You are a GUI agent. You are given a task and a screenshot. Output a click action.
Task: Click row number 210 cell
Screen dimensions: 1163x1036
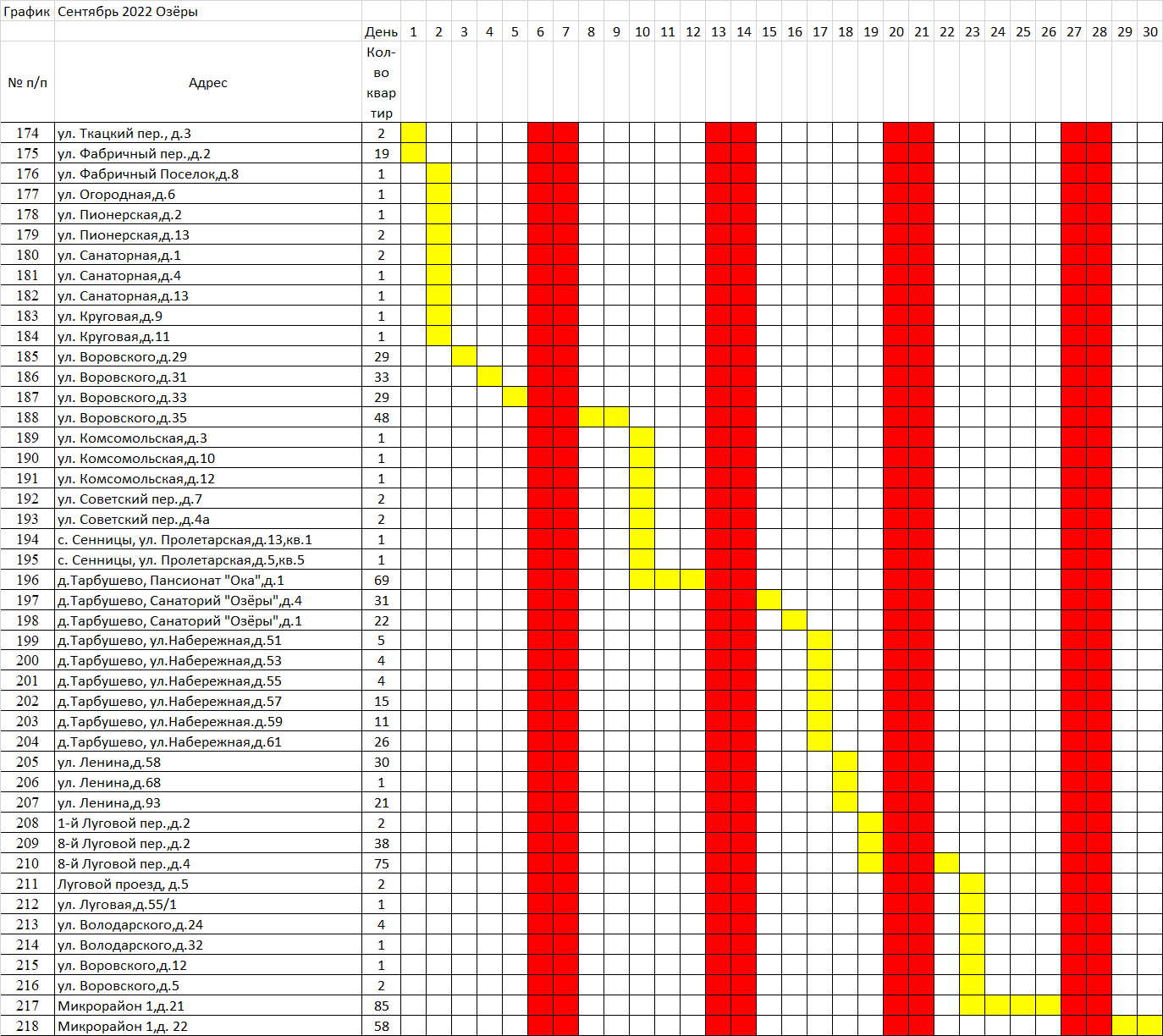click(x=27, y=863)
